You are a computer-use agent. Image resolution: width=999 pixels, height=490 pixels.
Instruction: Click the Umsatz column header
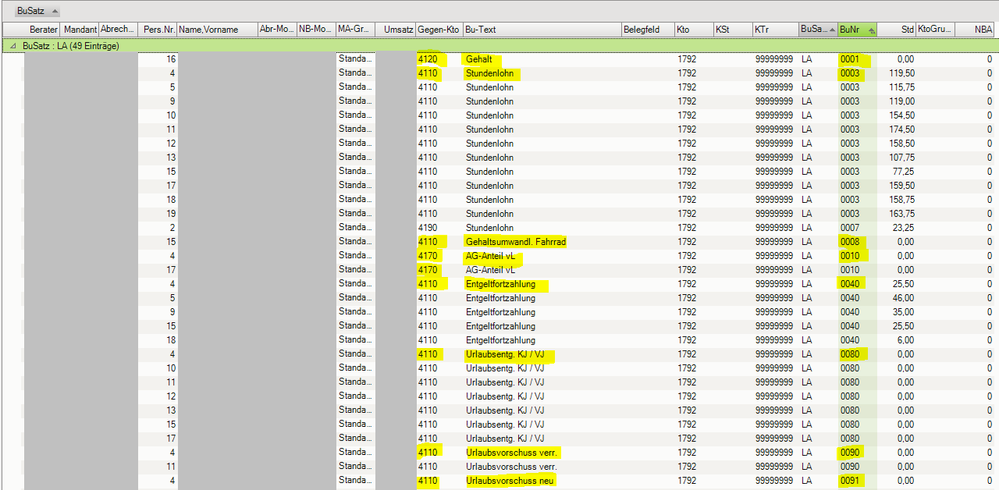coord(396,29)
